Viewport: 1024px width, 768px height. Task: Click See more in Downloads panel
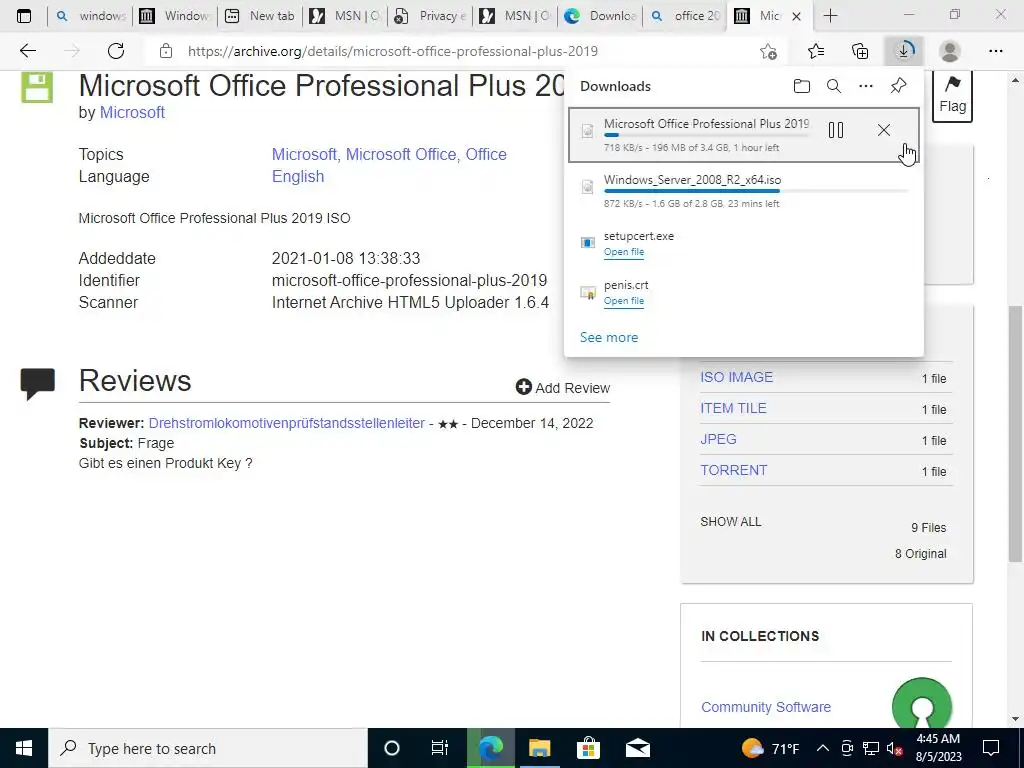tap(609, 338)
